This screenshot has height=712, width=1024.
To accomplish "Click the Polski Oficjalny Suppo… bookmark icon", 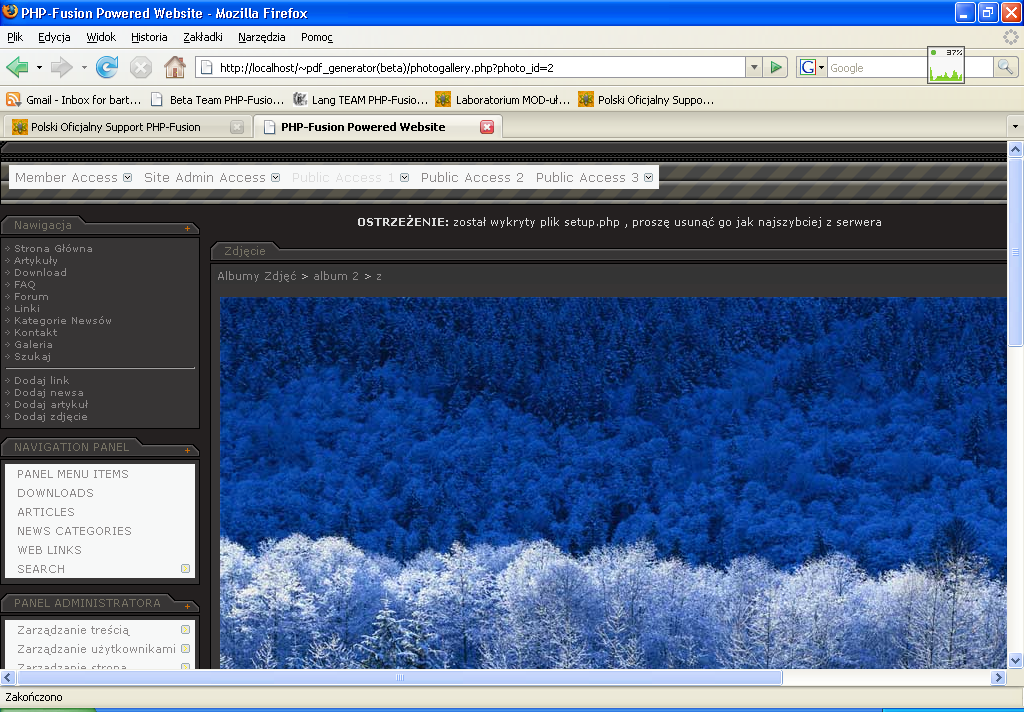I will pyautogui.click(x=586, y=100).
